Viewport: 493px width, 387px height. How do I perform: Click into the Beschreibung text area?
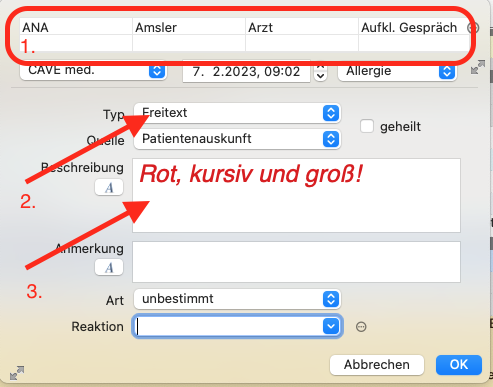tap(296, 196)
